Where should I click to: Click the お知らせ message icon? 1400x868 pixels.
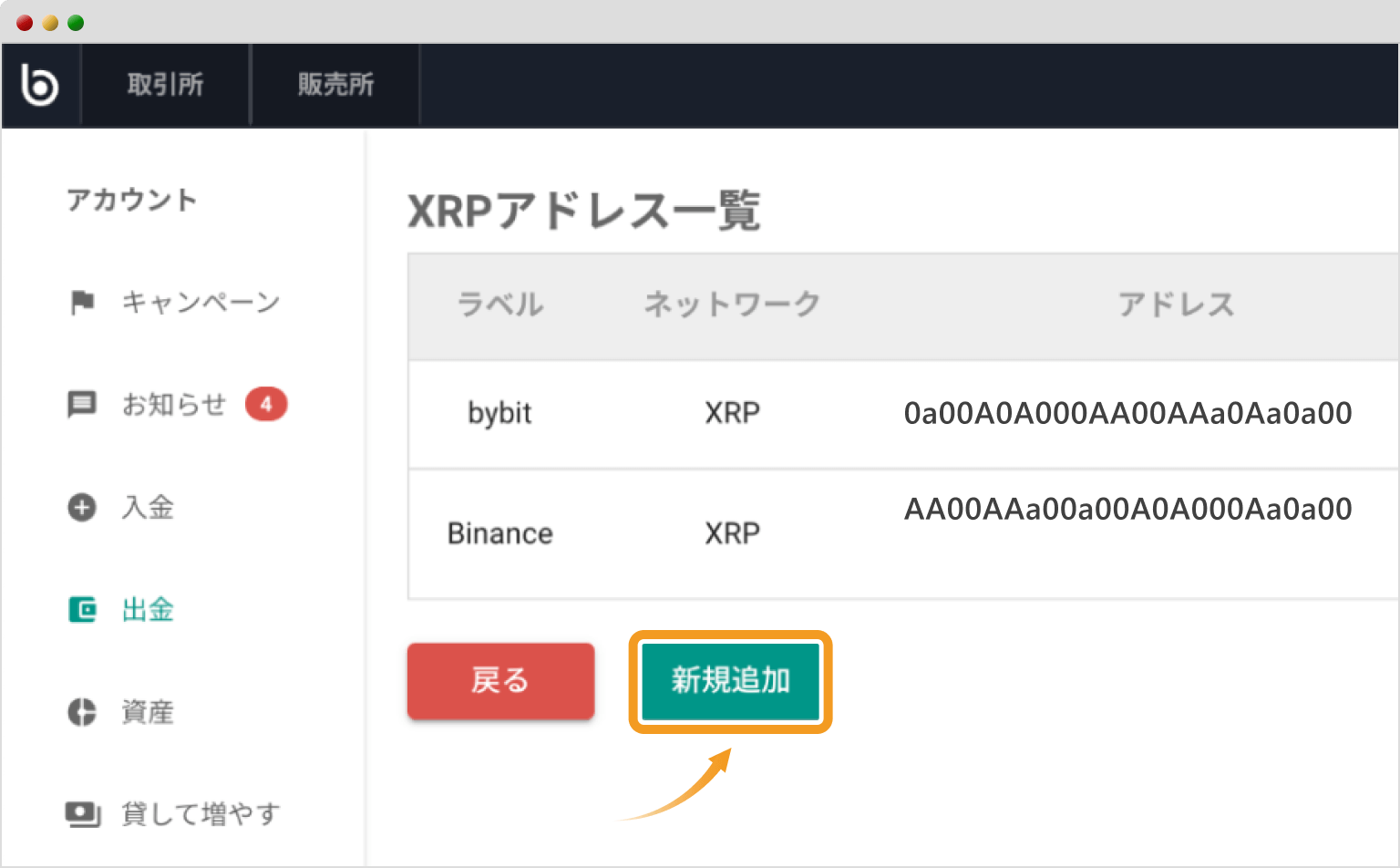[82, 404]
